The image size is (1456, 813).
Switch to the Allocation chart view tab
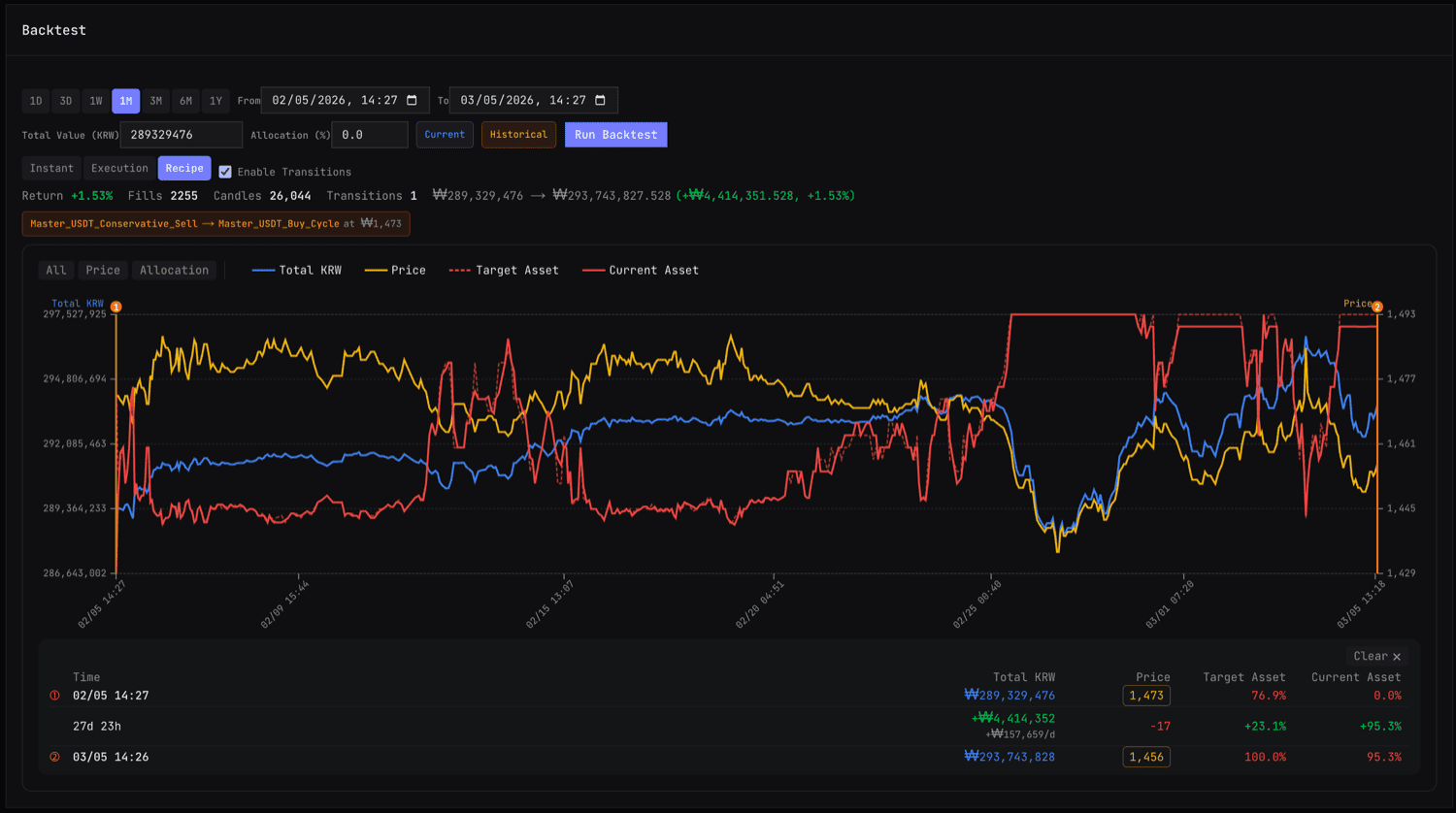(x=174, y=270)
